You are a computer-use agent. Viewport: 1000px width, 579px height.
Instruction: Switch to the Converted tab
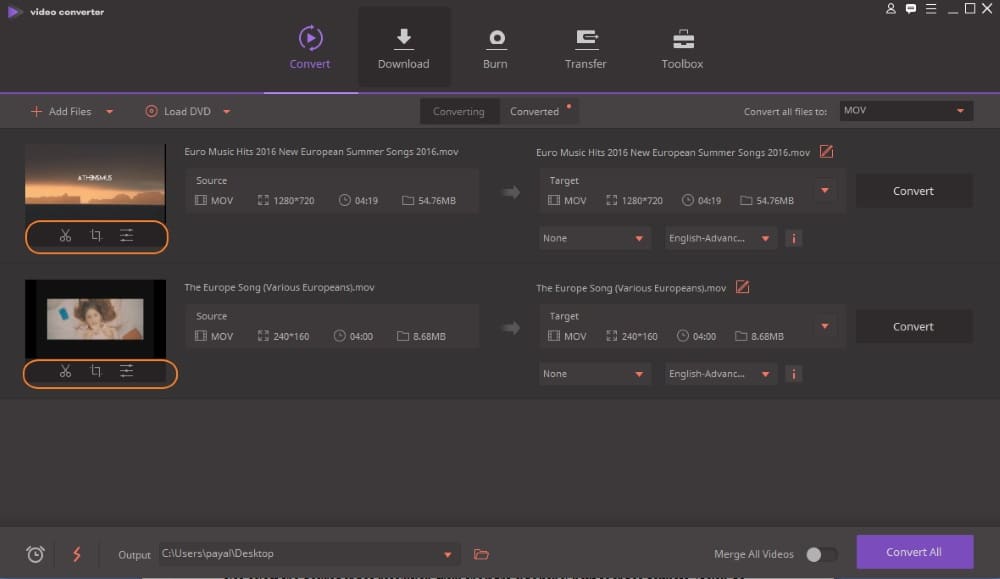click(535, 111)
